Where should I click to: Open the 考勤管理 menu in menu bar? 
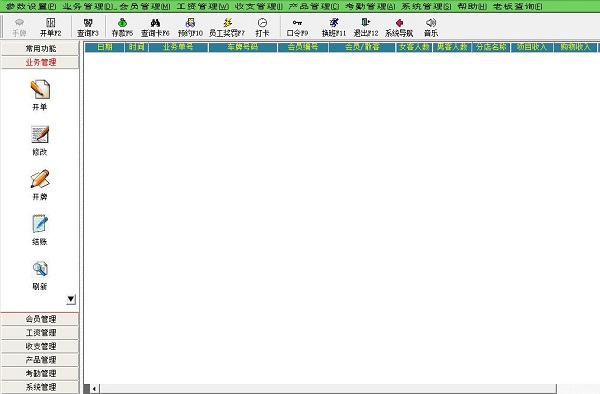tap(370, 7)
